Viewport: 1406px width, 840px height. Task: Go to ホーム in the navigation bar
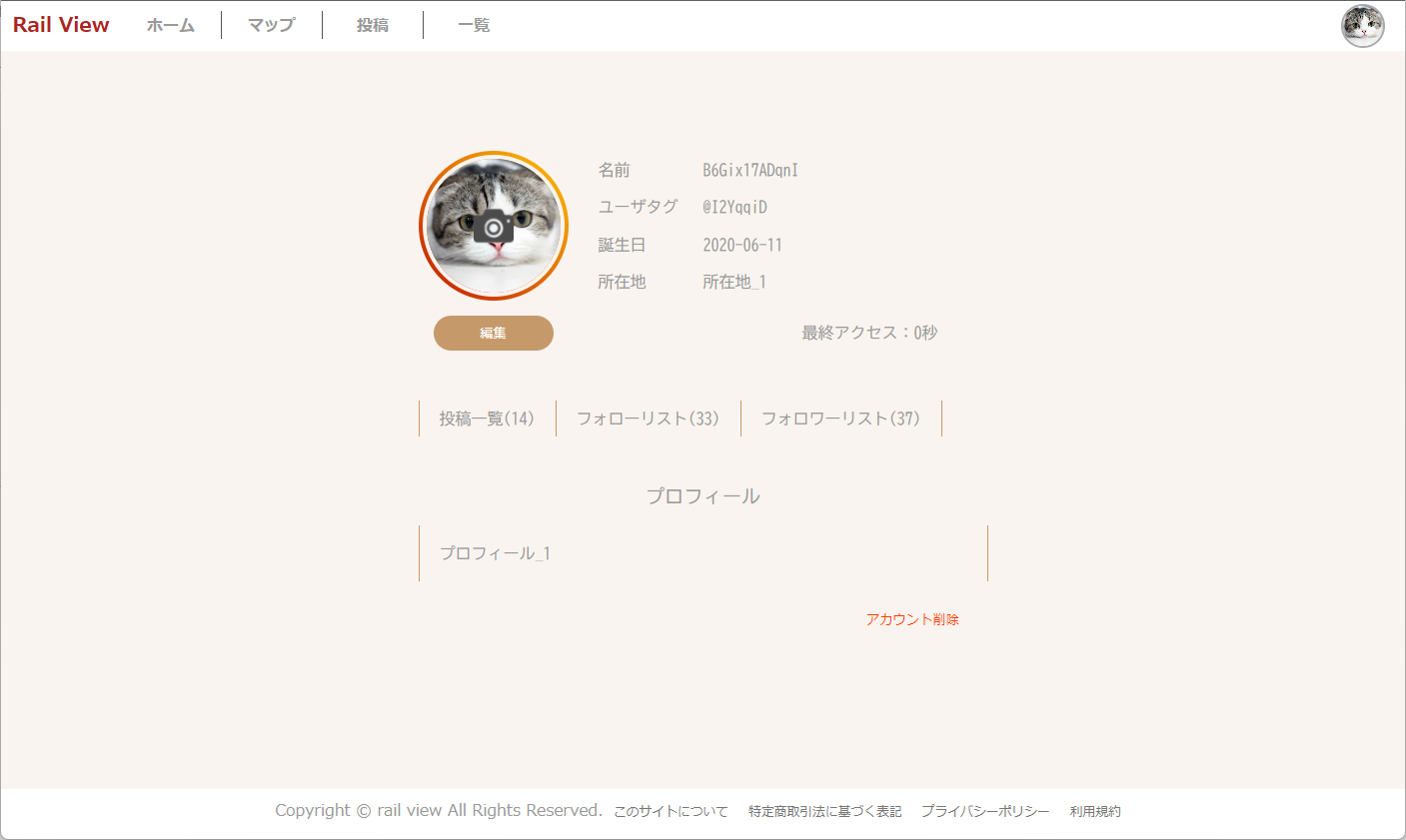point(171,25)
